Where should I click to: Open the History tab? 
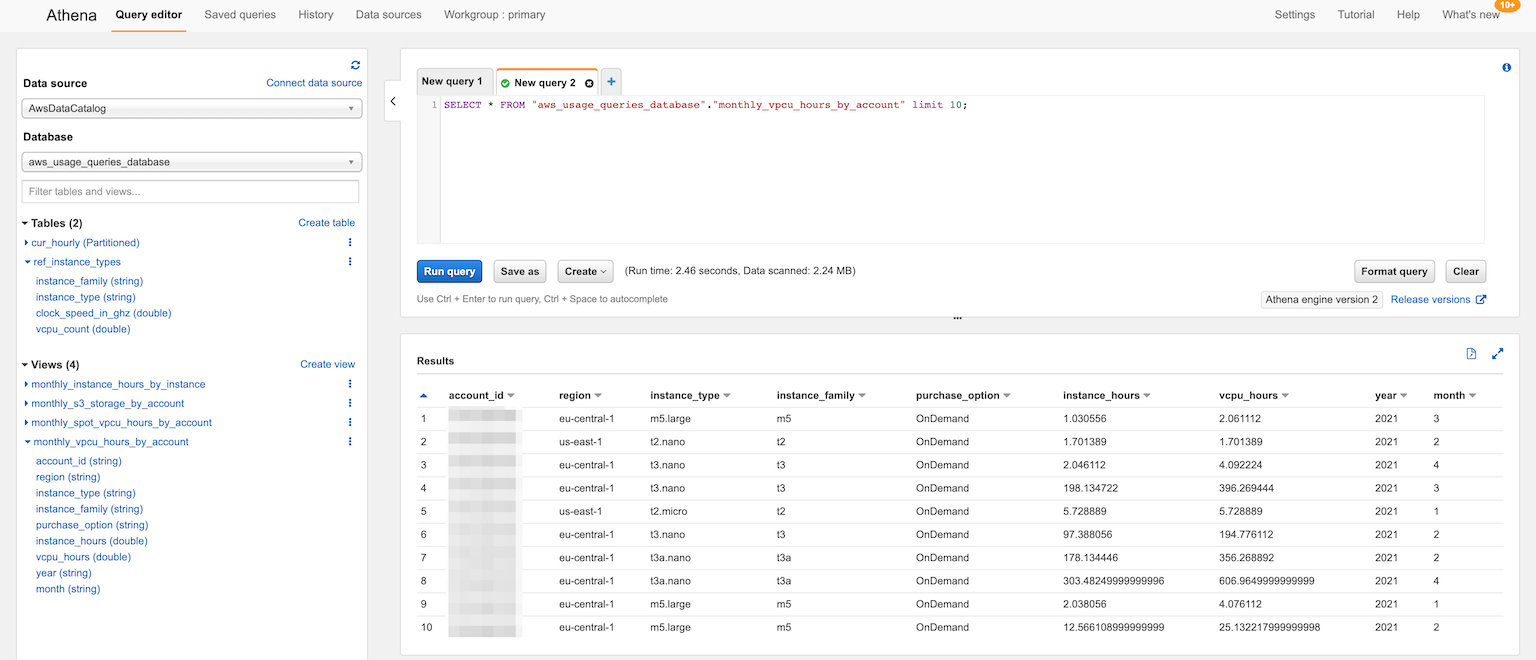pos(316,15)
